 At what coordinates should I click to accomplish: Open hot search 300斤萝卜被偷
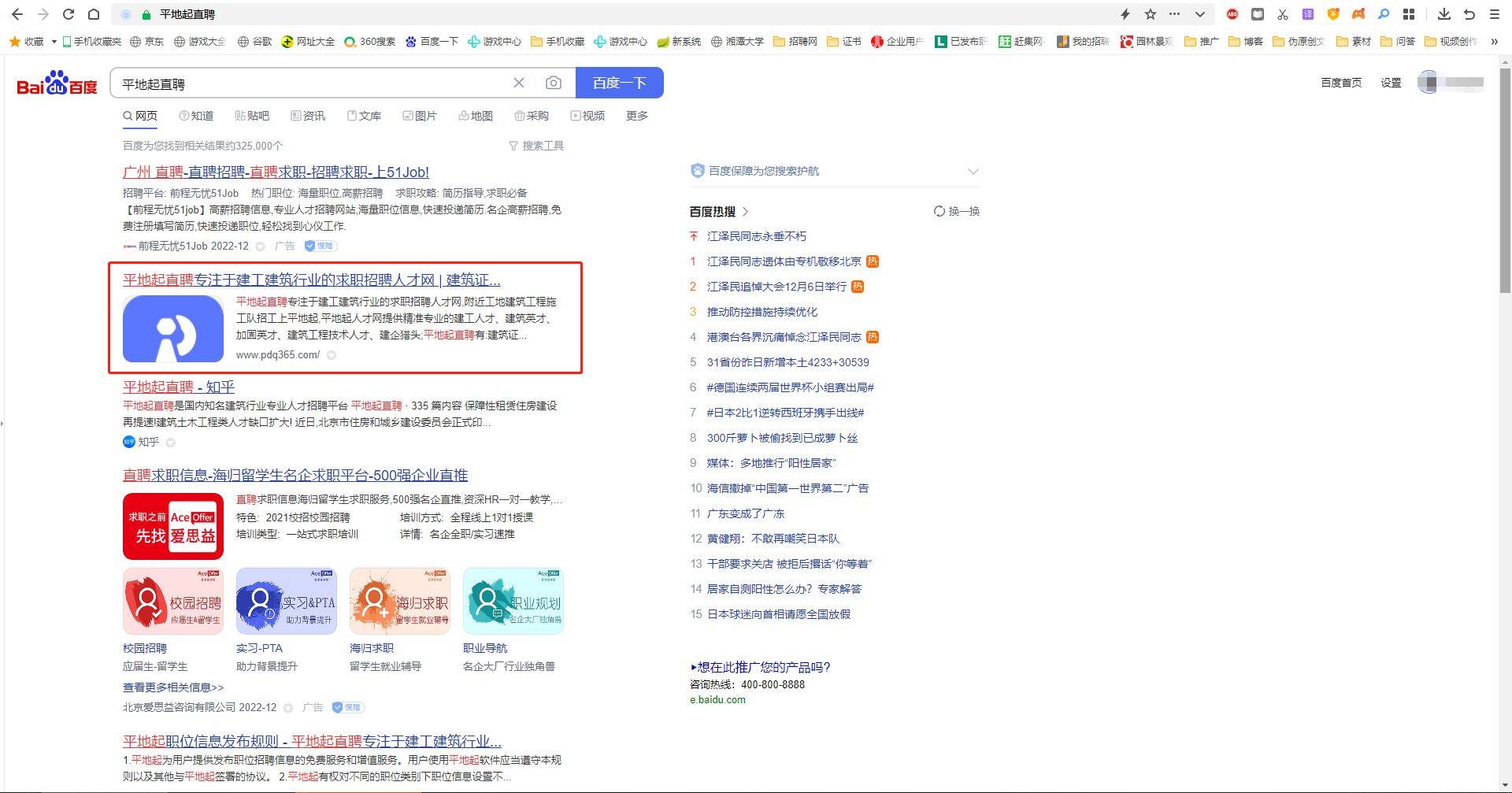pyautogui.click(x=782, y=438)
